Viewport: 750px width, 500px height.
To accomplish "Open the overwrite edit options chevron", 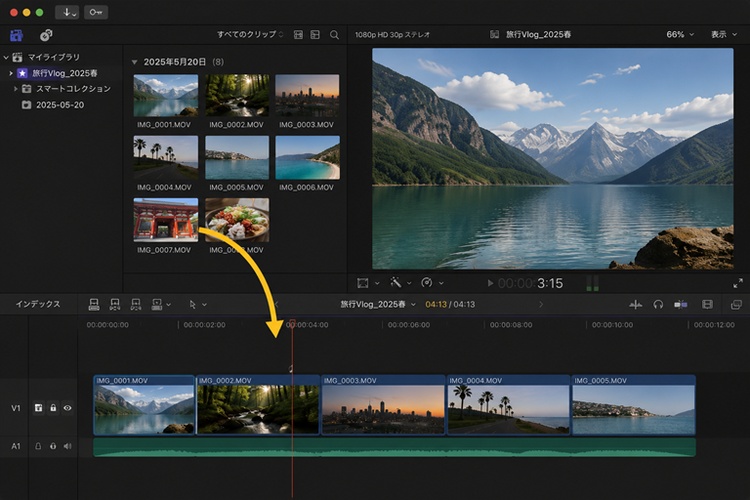I will pyautogui.click(x=168, y=304).
